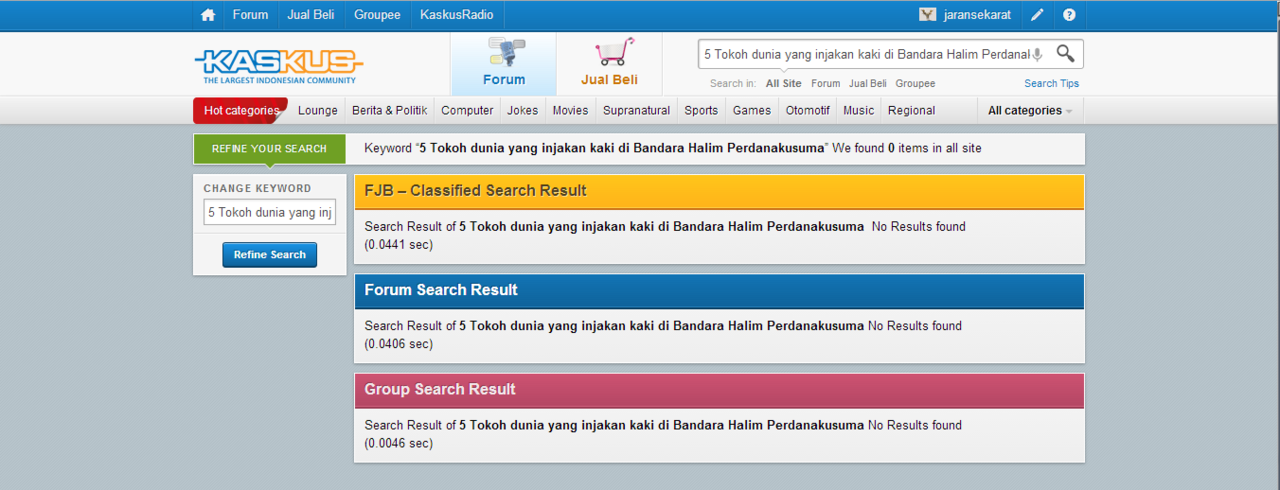Open the Regional category
Viewport: 1280px width, 490px height.
tap(911, 111)
